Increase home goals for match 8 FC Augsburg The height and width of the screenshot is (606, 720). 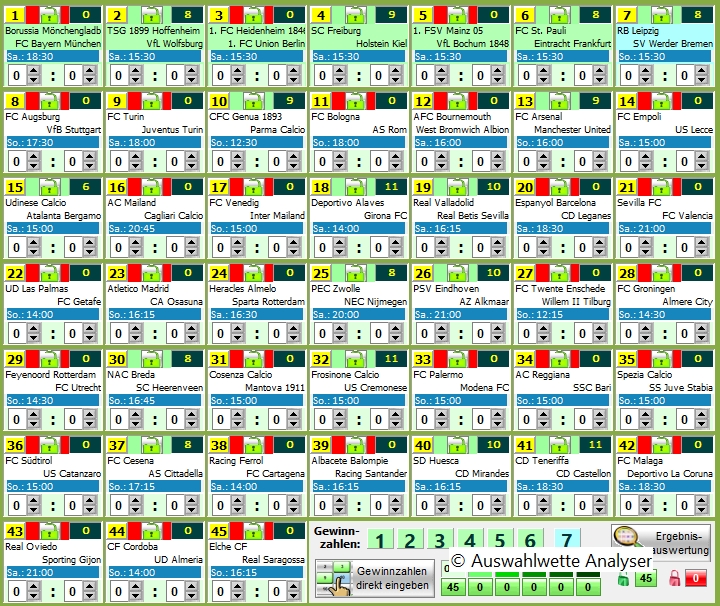pos(34,157)
